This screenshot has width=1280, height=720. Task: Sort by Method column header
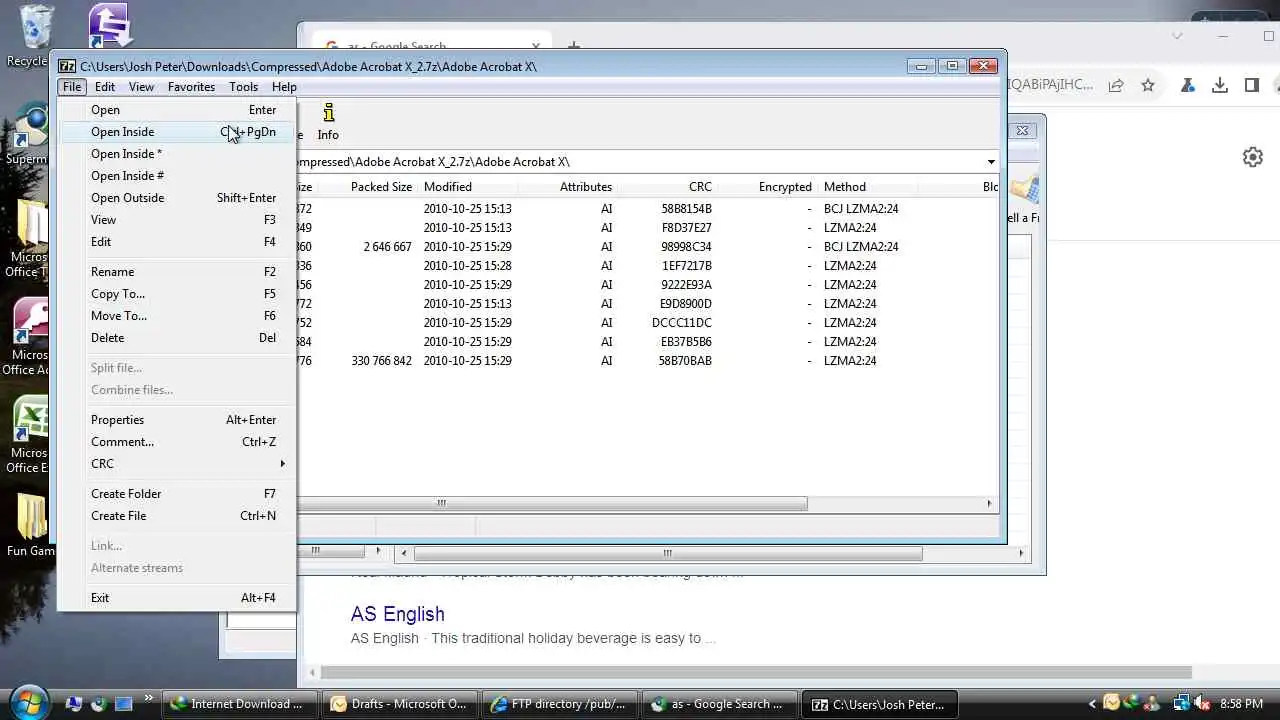click(868, 187)
